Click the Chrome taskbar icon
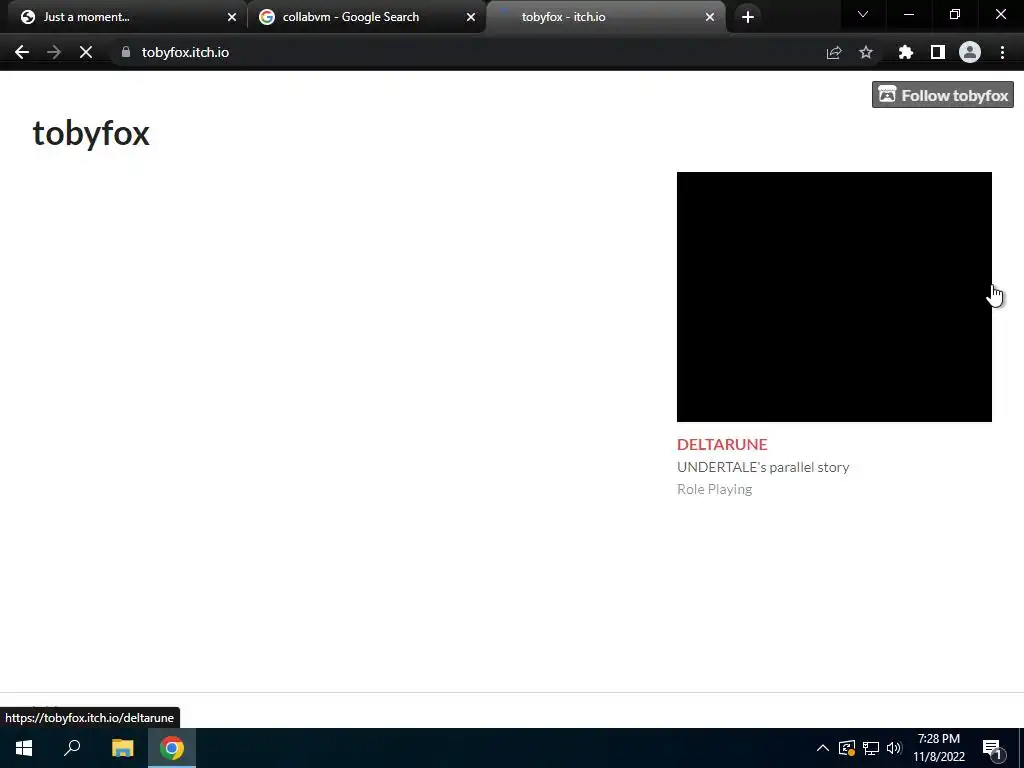The width and height of the screenshot is (1024, 768). tap(172, 748)
